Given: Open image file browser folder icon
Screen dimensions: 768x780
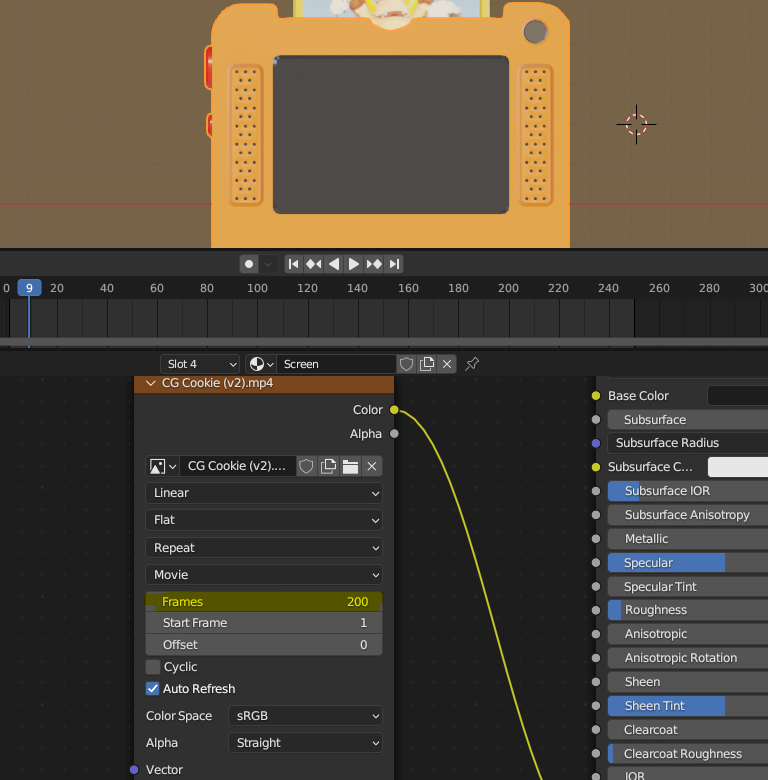Looking at the screenshot, I should pos(350,466).
